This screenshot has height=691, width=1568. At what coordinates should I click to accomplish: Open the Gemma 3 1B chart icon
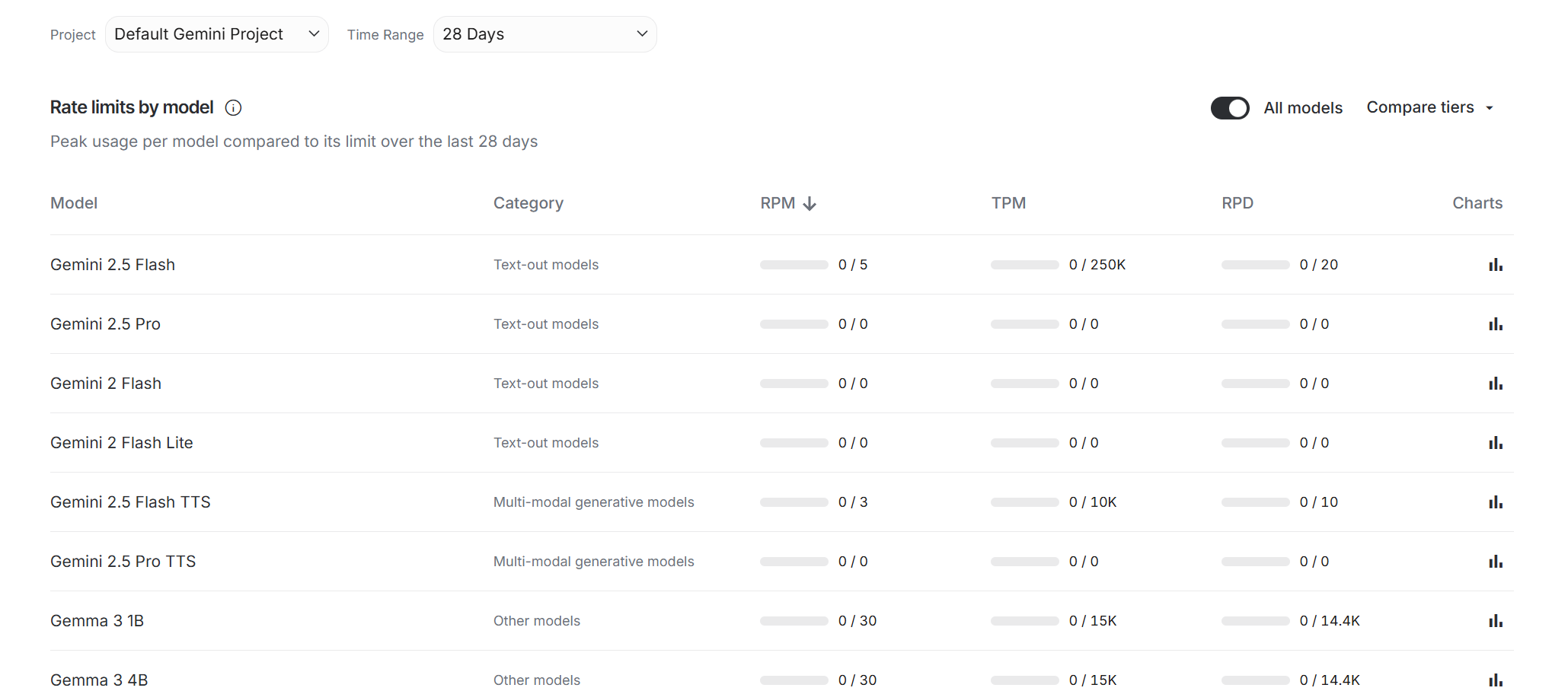1496,621
